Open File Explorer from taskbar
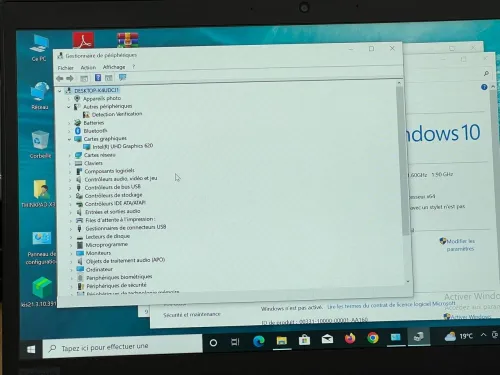 282,340
